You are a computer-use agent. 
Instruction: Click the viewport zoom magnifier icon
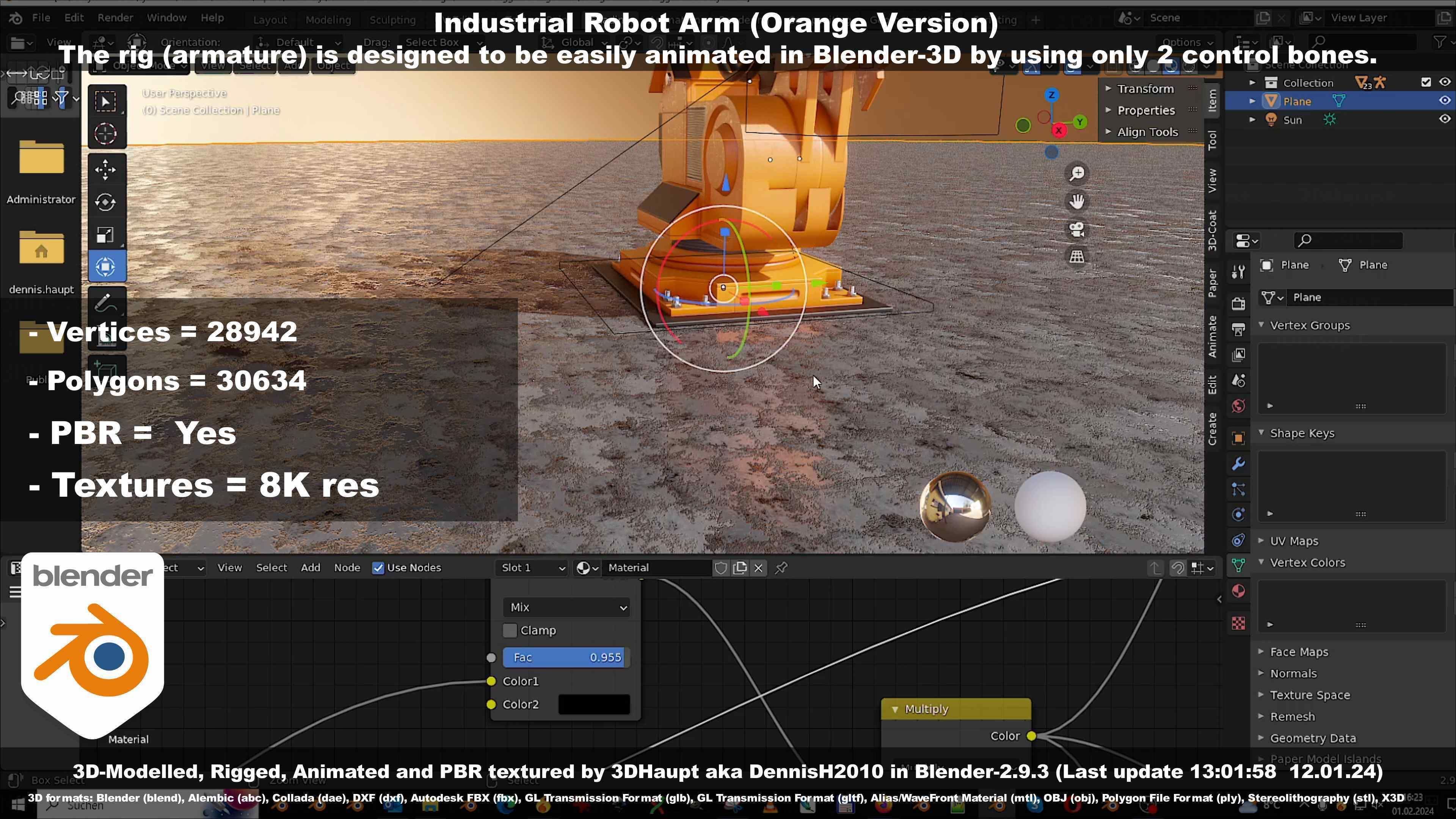click(x=1077, y=174)
